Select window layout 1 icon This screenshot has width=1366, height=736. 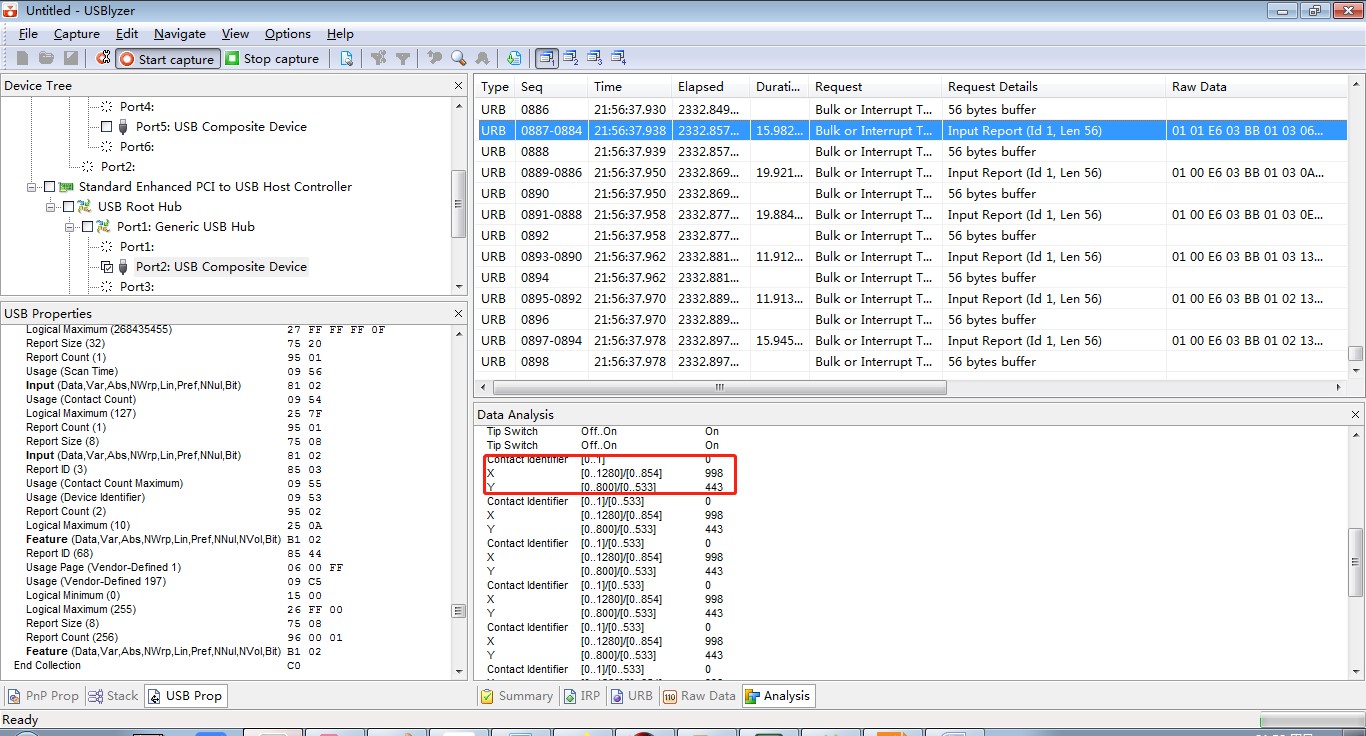point(547,58)
